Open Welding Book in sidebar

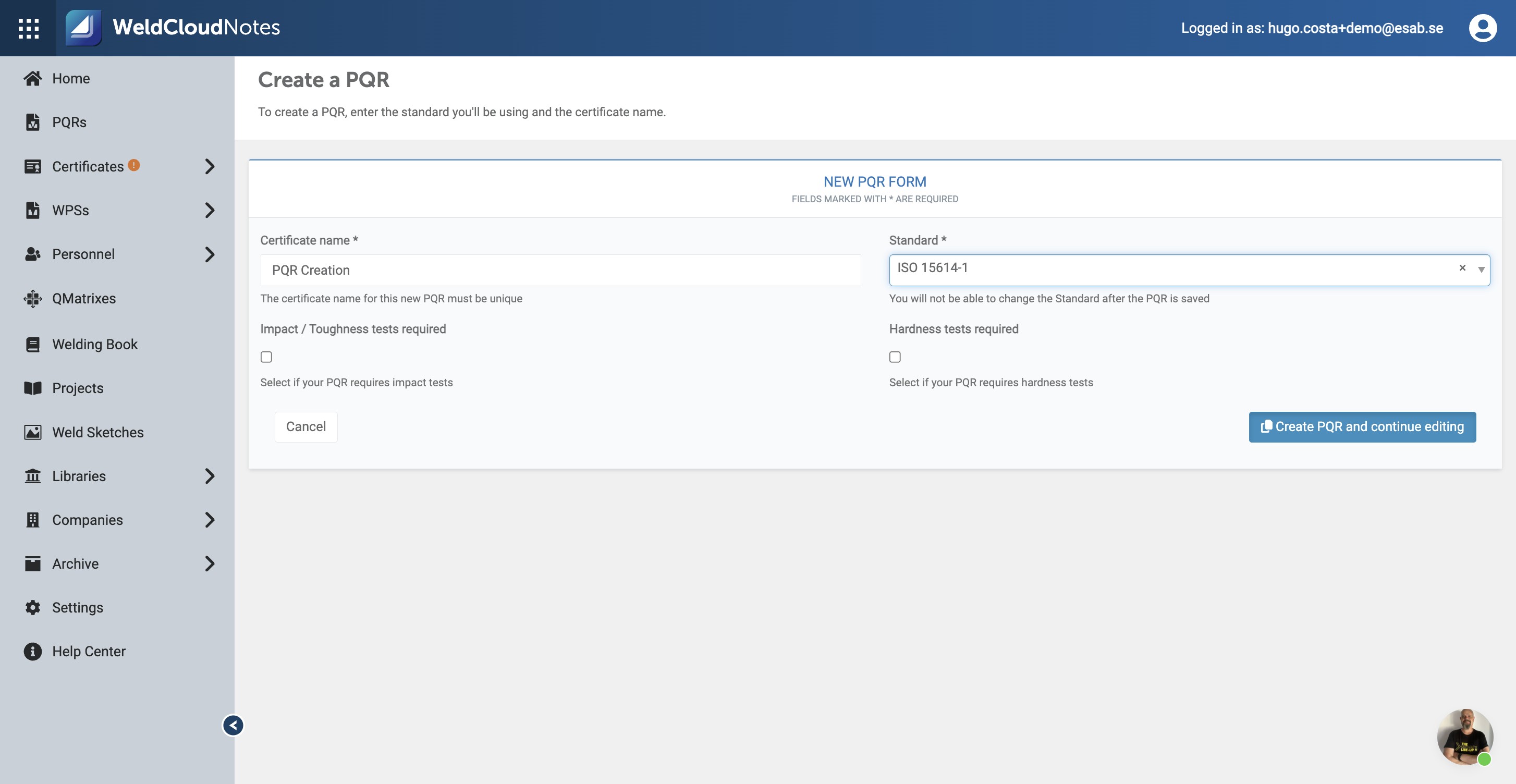95,345
